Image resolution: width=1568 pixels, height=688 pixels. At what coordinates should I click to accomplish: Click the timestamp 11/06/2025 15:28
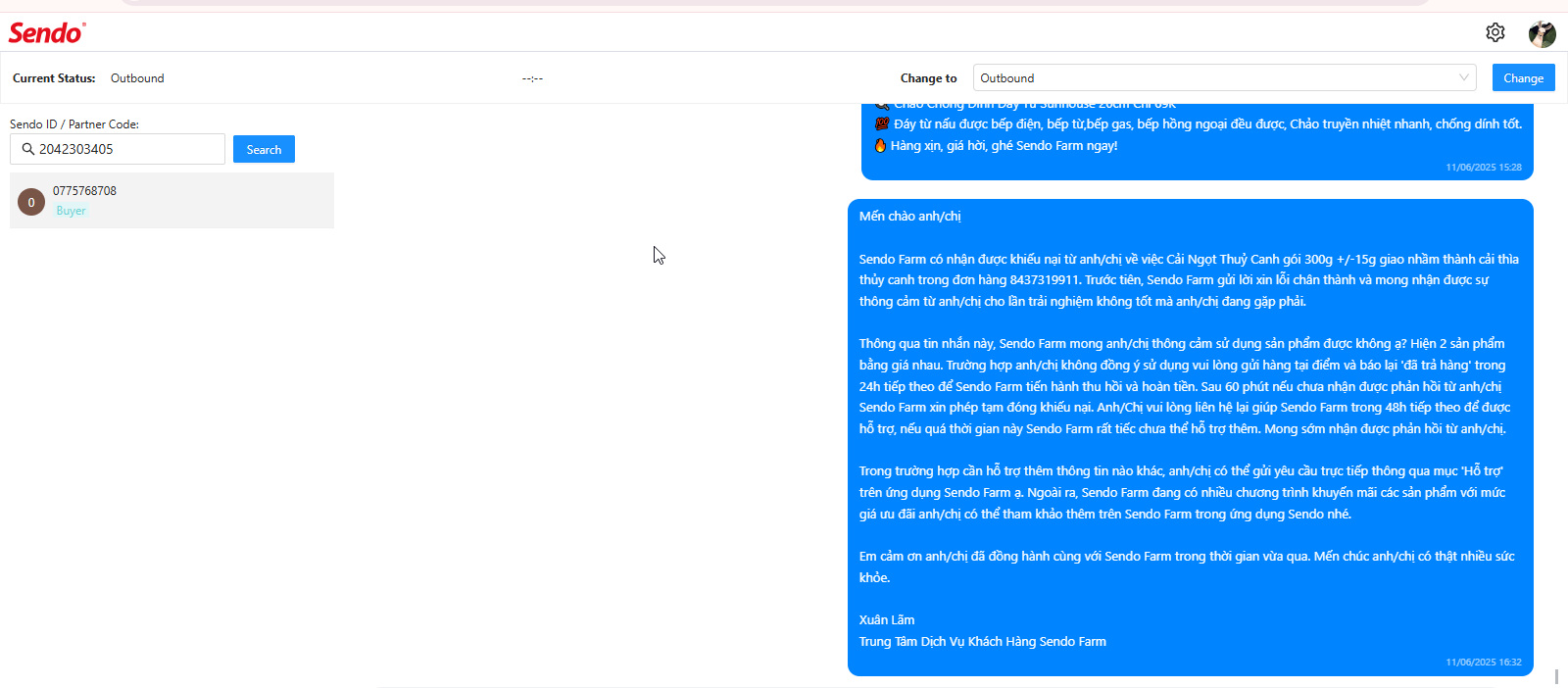pos(1484,168)
